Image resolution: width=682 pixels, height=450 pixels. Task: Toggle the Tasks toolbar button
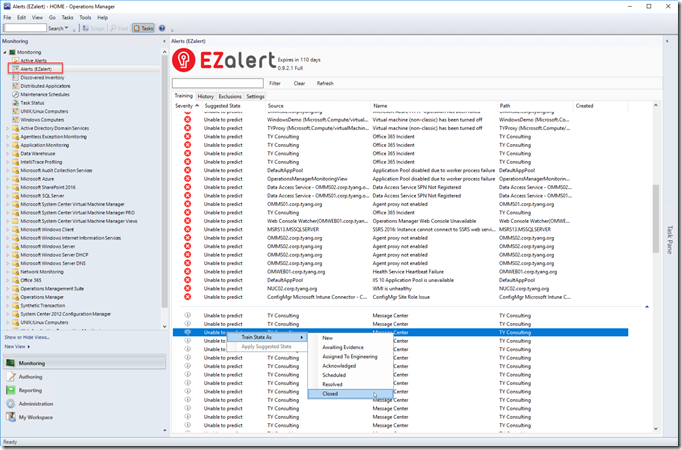[x=144, y=28]
